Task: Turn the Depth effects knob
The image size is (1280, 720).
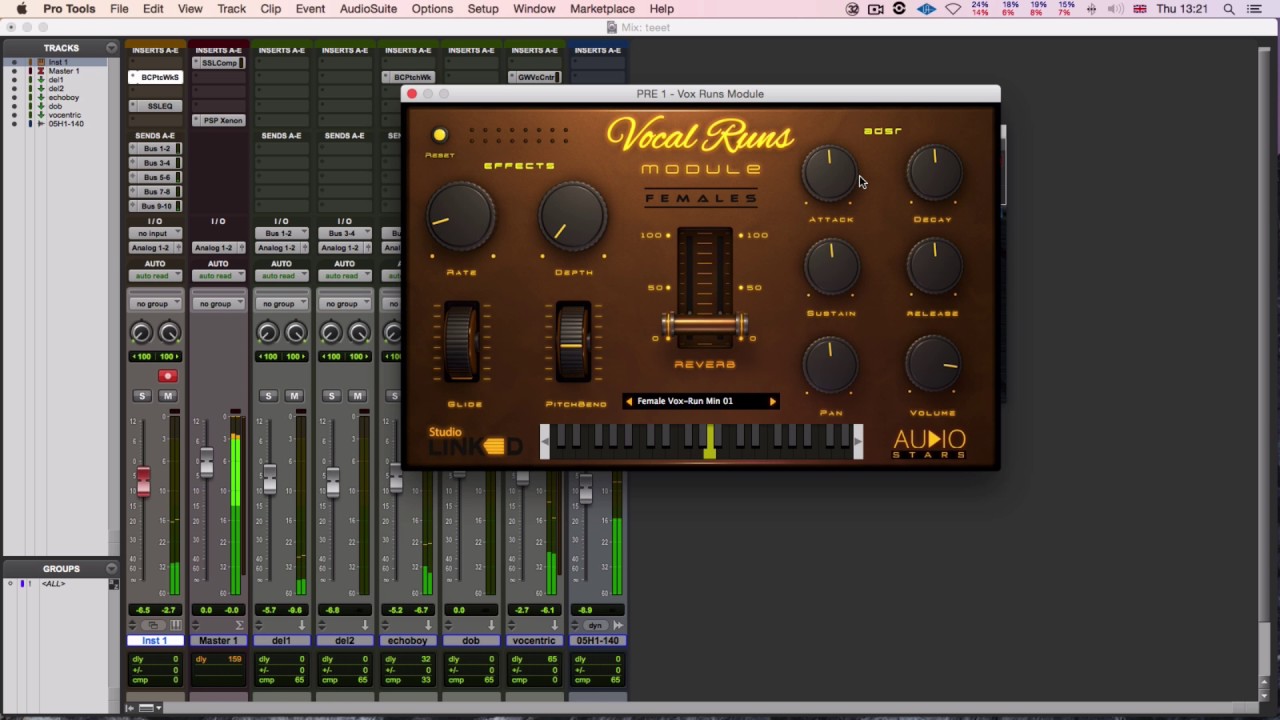Action: click(573, 217)
